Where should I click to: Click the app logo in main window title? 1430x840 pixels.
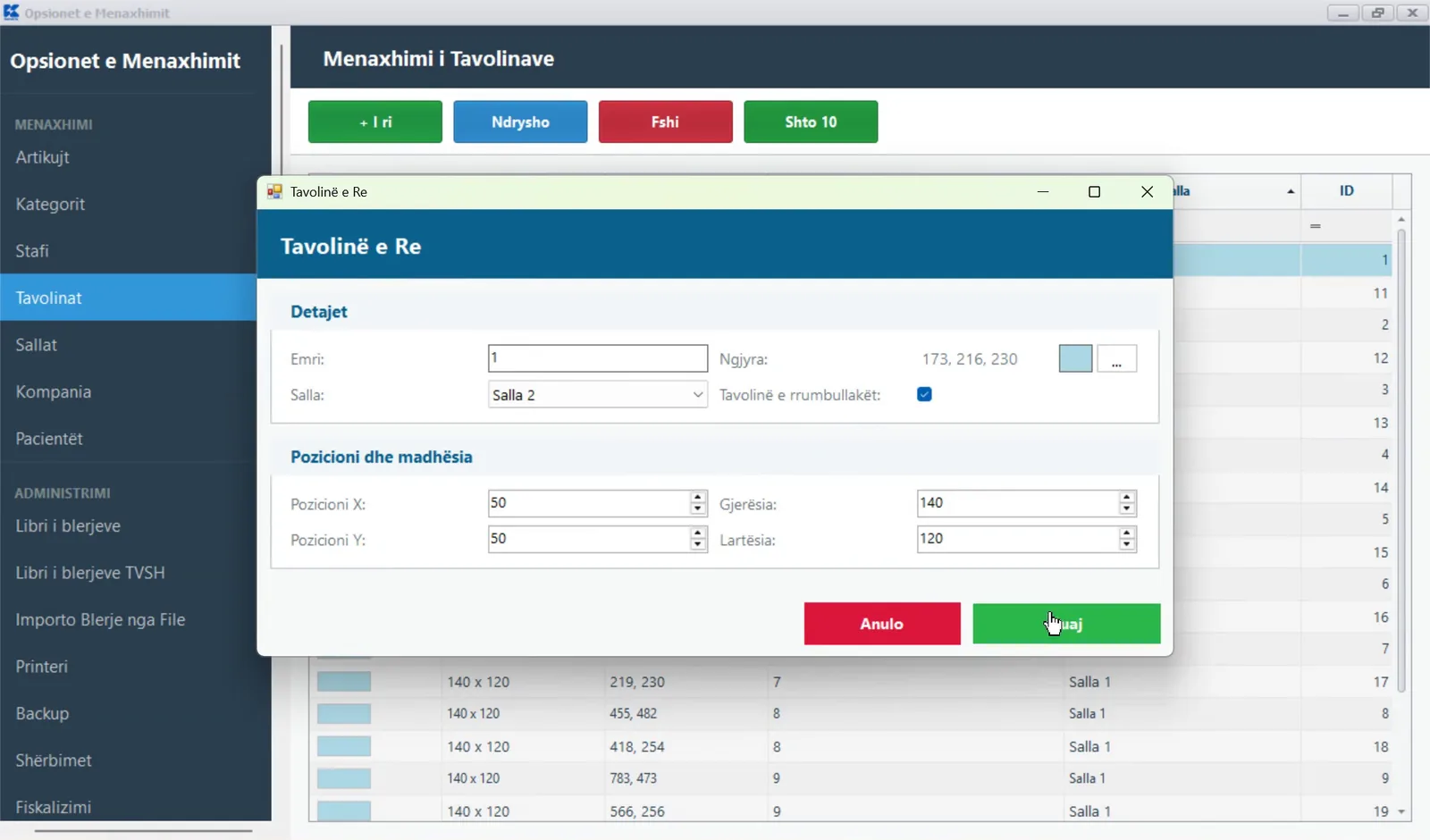pyautogui.click(x=11, y=13)
